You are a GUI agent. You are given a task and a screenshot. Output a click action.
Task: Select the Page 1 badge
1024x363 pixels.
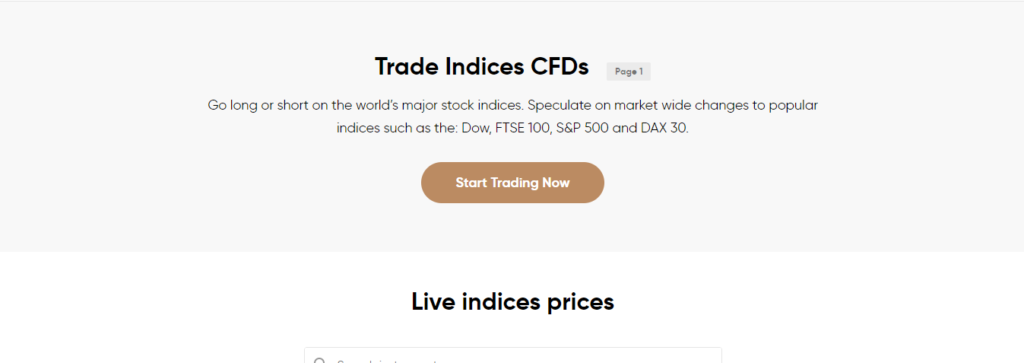pyautogui.click(x=628, y=72)
